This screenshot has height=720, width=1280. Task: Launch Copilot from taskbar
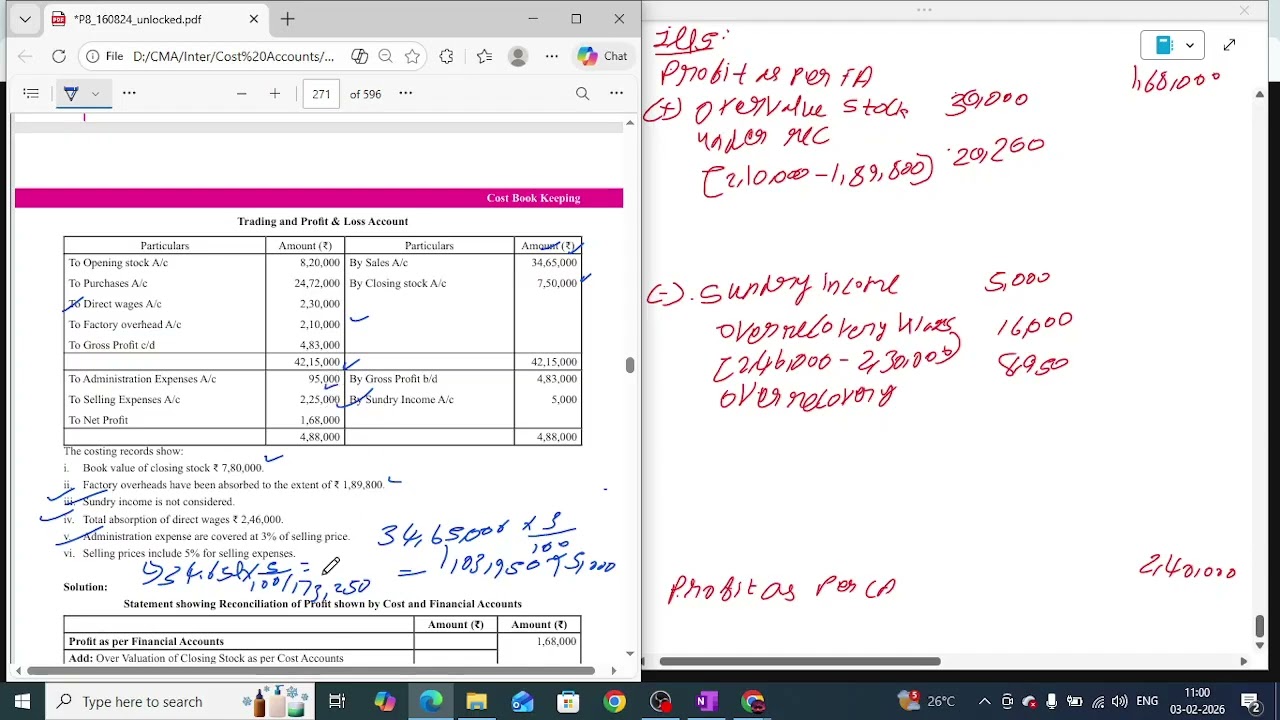385,701
